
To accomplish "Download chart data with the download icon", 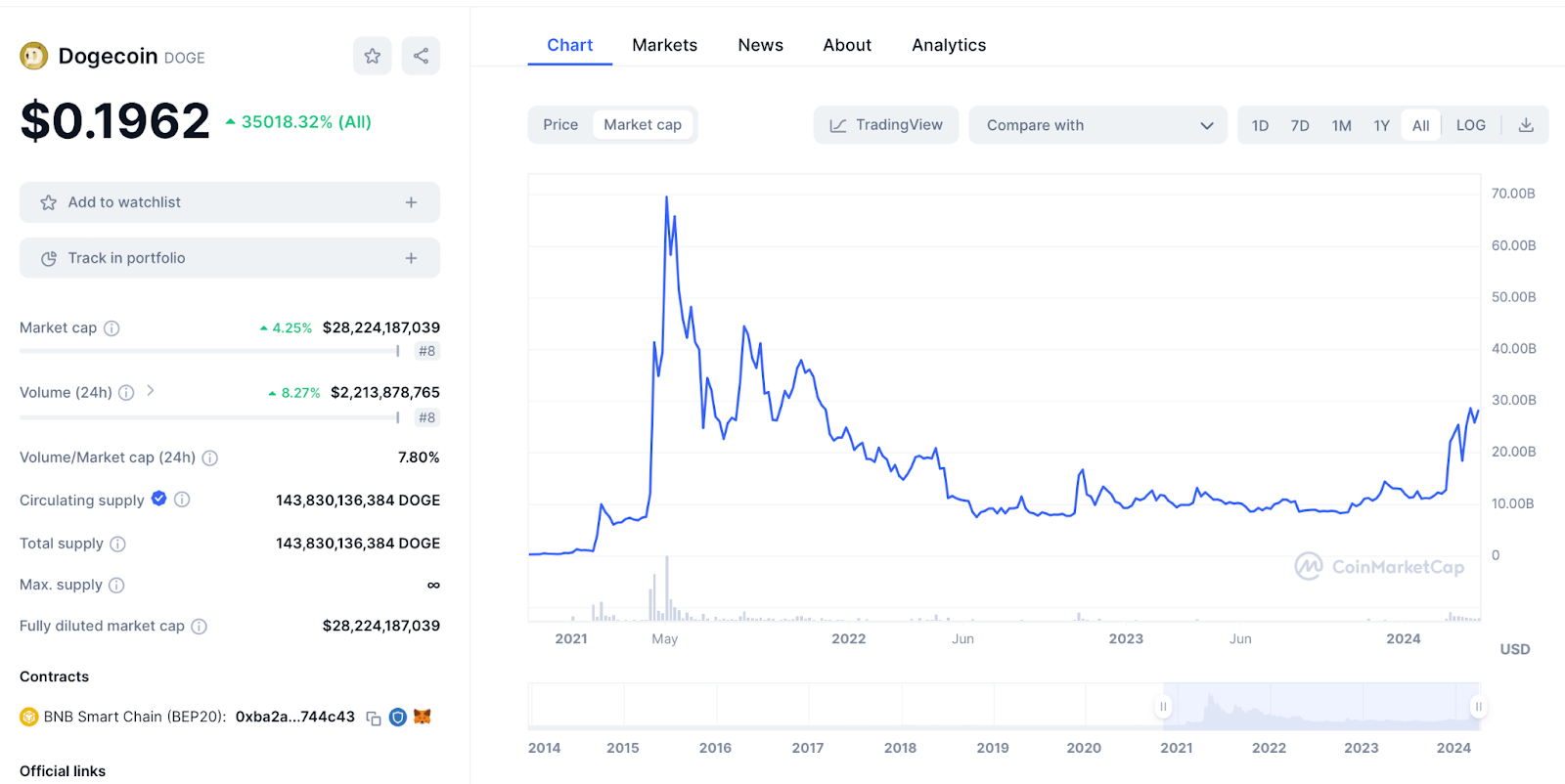I will coord(1526,125).
